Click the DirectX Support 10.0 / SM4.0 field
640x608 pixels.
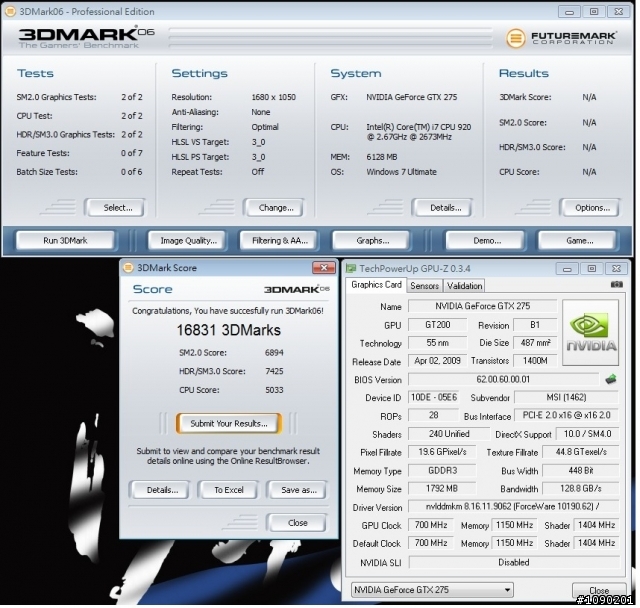point(587,434)
